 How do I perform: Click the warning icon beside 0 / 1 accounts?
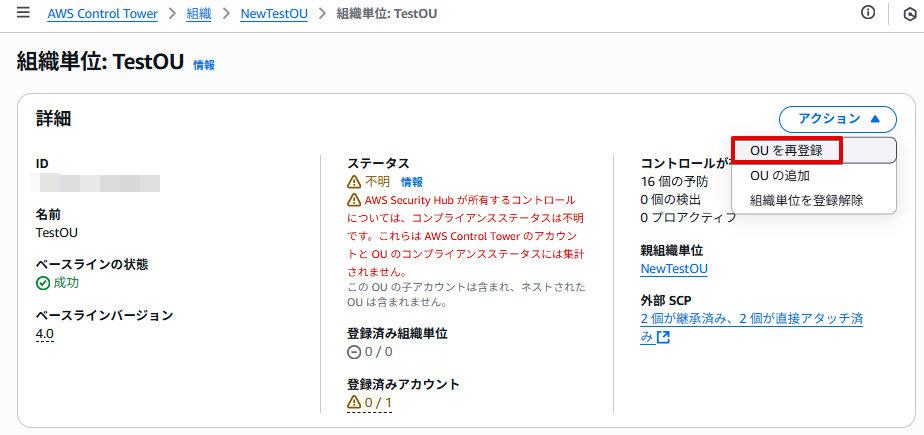354,403
